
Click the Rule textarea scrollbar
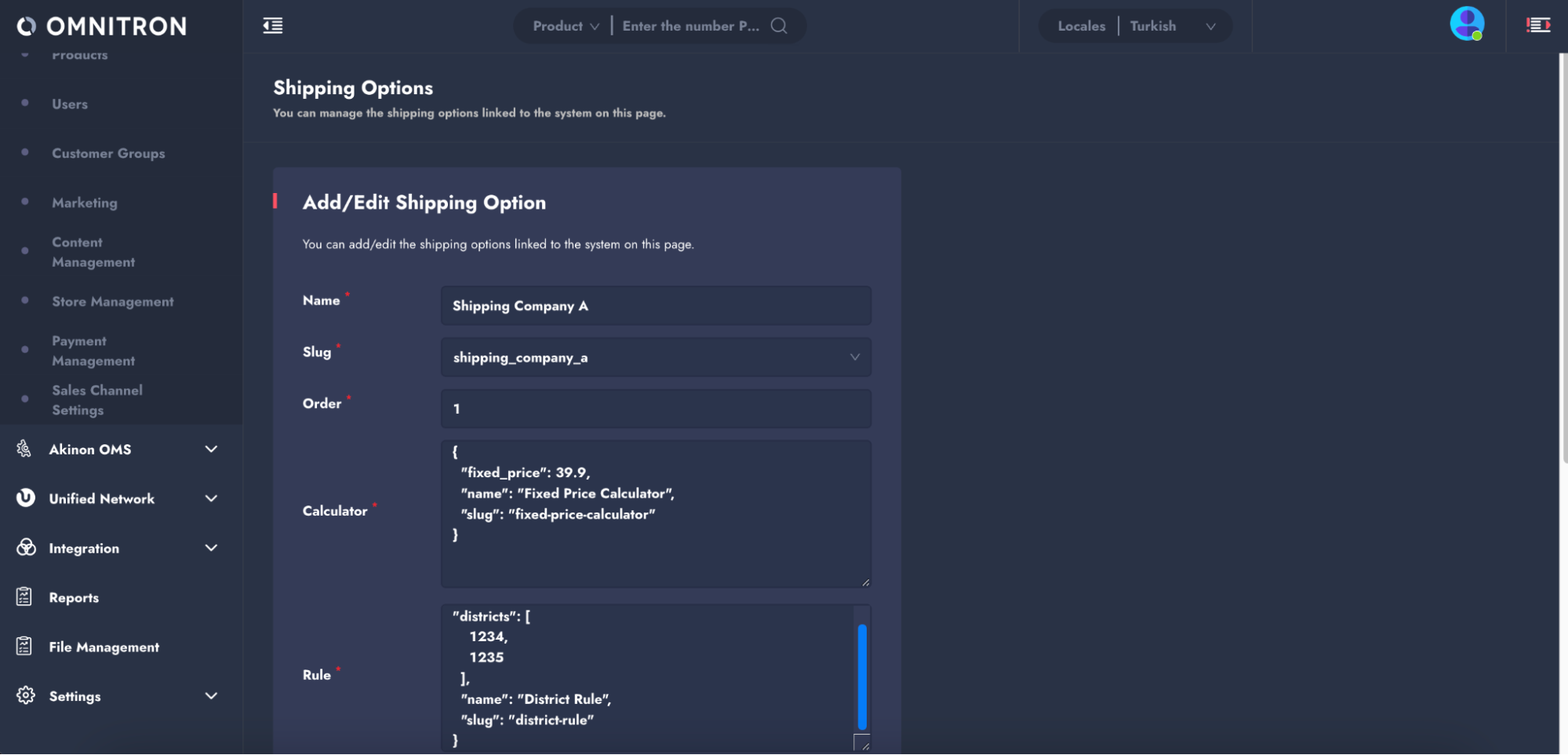pyautogui.click(x=862, y=677)
